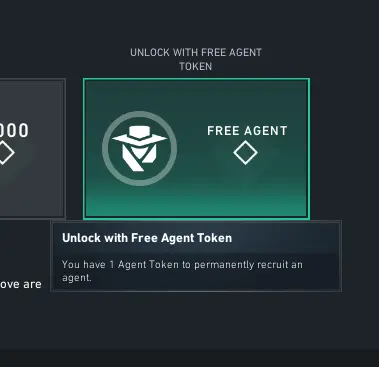Screen dimensions: 379x367
Task: Click the UNLOCK WITH FREE AGENT TOKEN heading
Action: (x=196, y=59)
